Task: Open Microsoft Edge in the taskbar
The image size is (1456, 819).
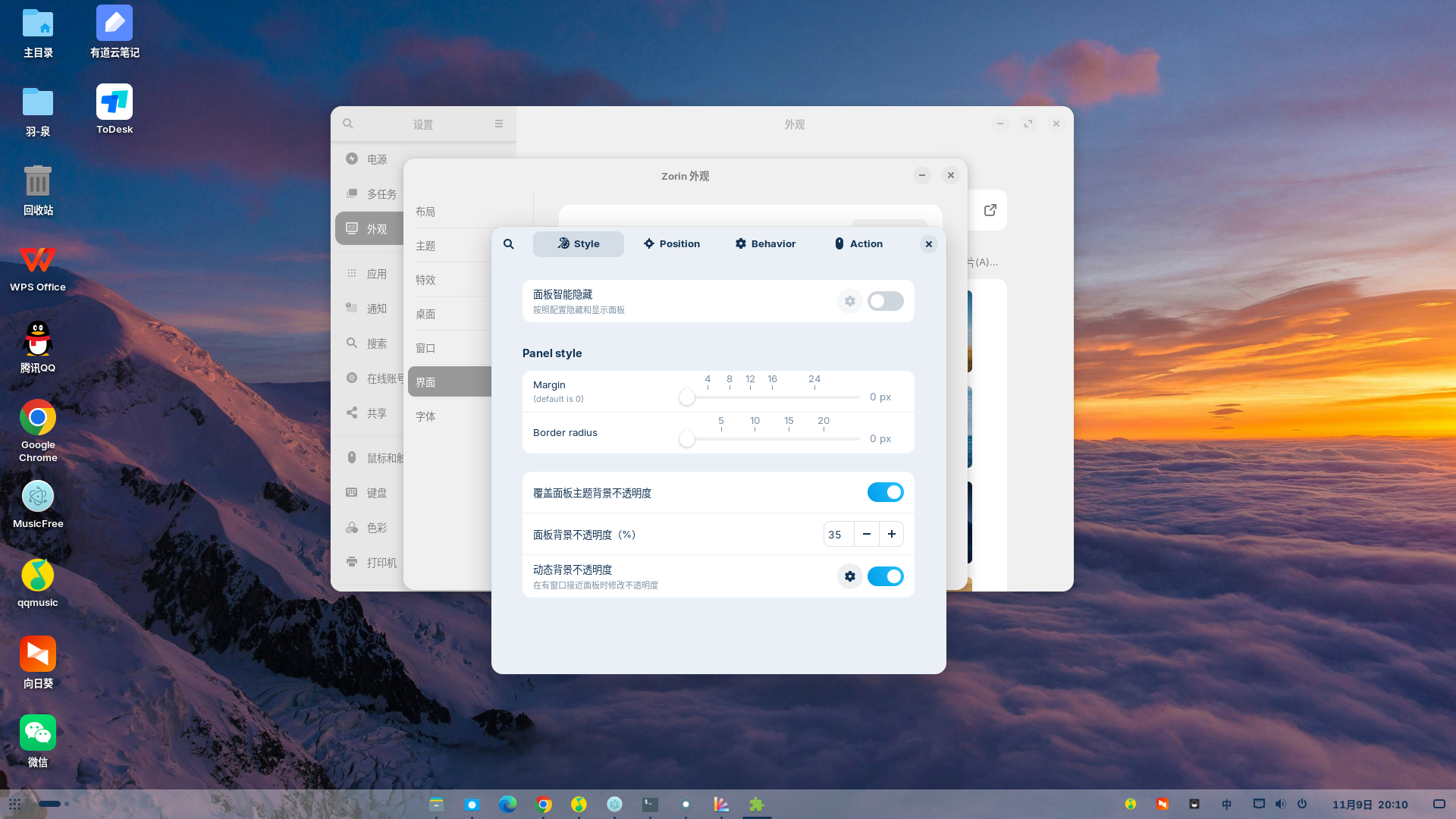Action: (x=507, y=804)
